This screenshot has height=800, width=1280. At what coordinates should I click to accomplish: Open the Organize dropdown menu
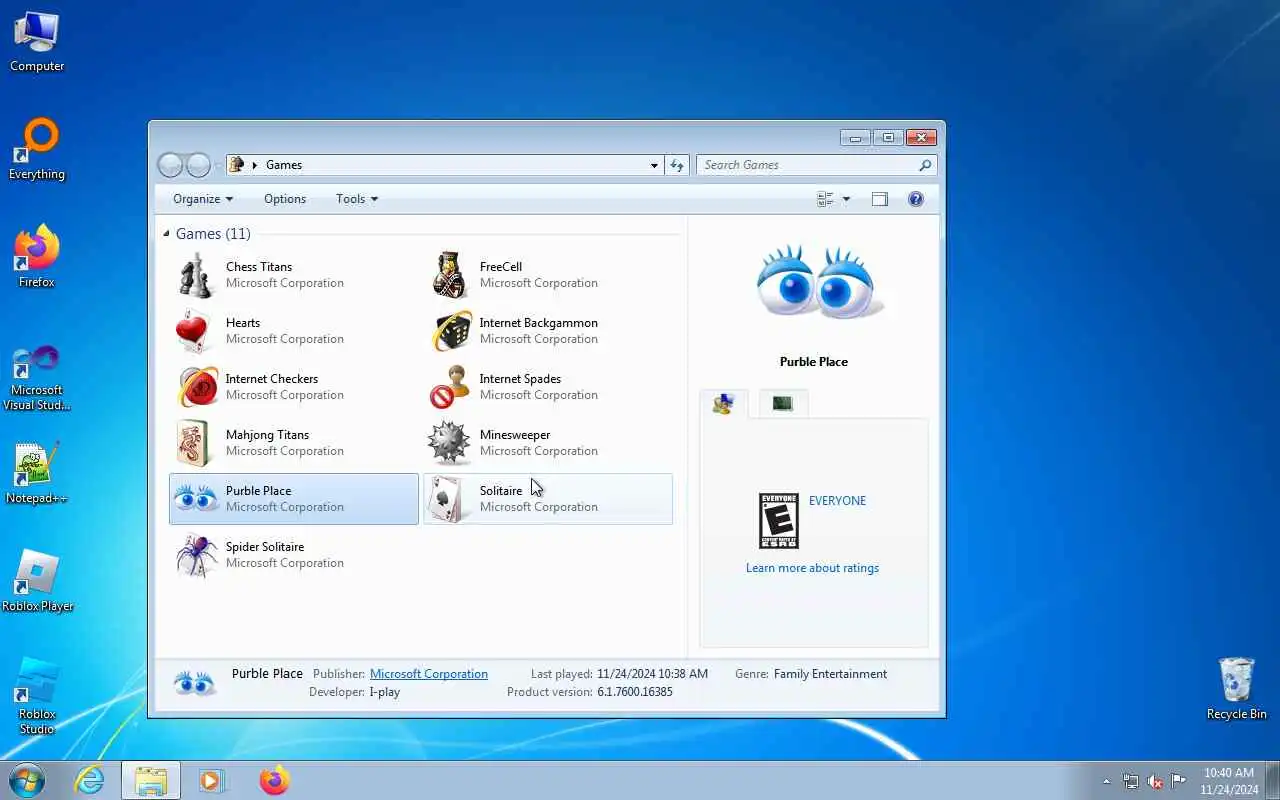coord(203,199)
